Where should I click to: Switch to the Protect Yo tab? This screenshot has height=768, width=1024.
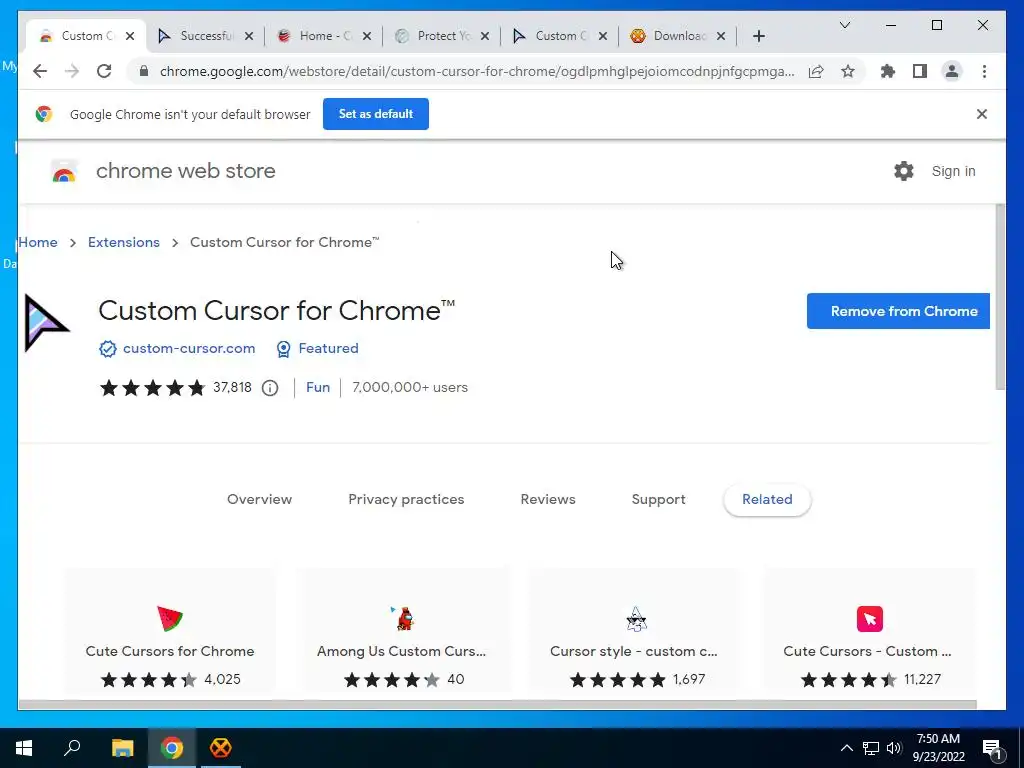coord(441,36)
